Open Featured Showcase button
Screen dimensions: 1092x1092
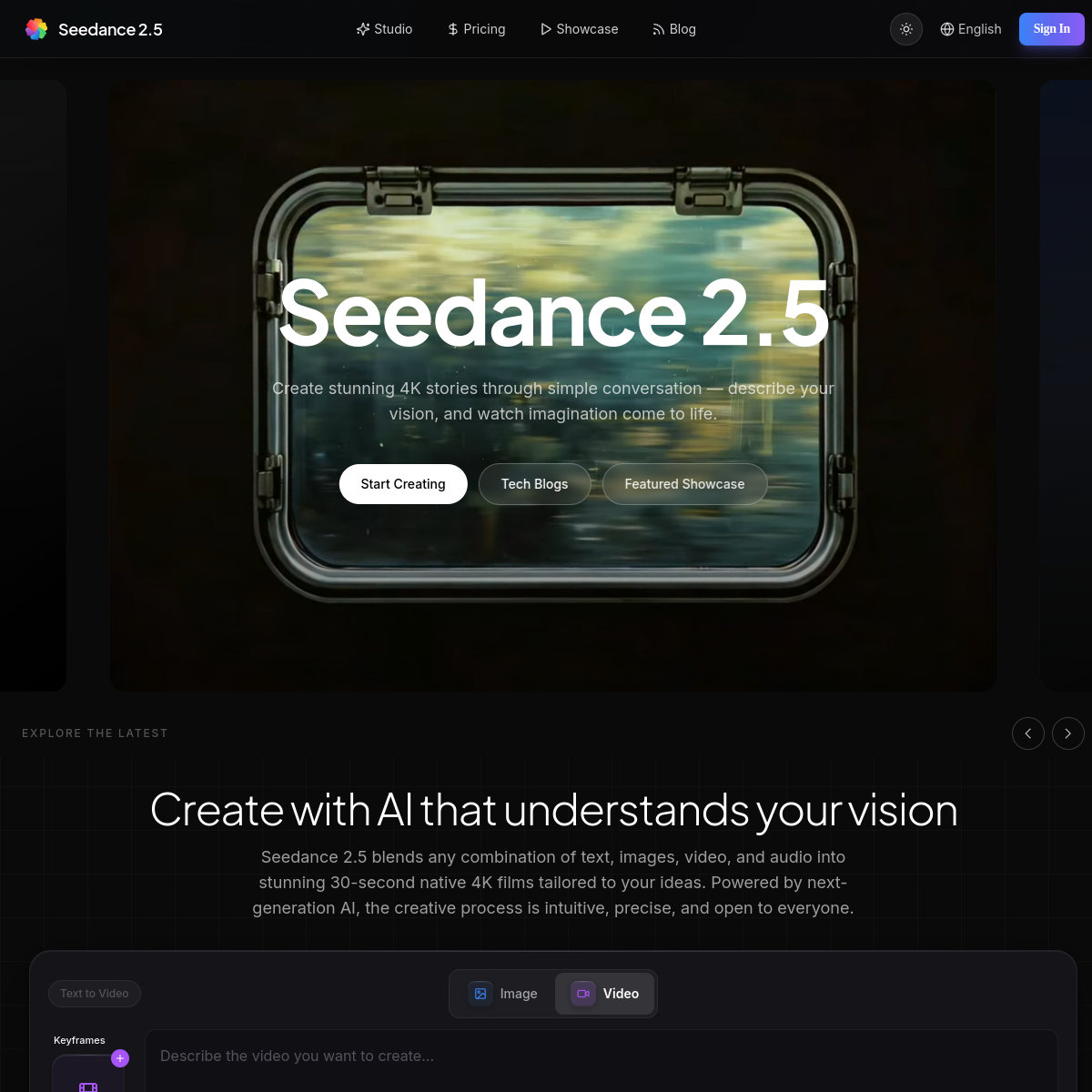click(x=684, y=484)
